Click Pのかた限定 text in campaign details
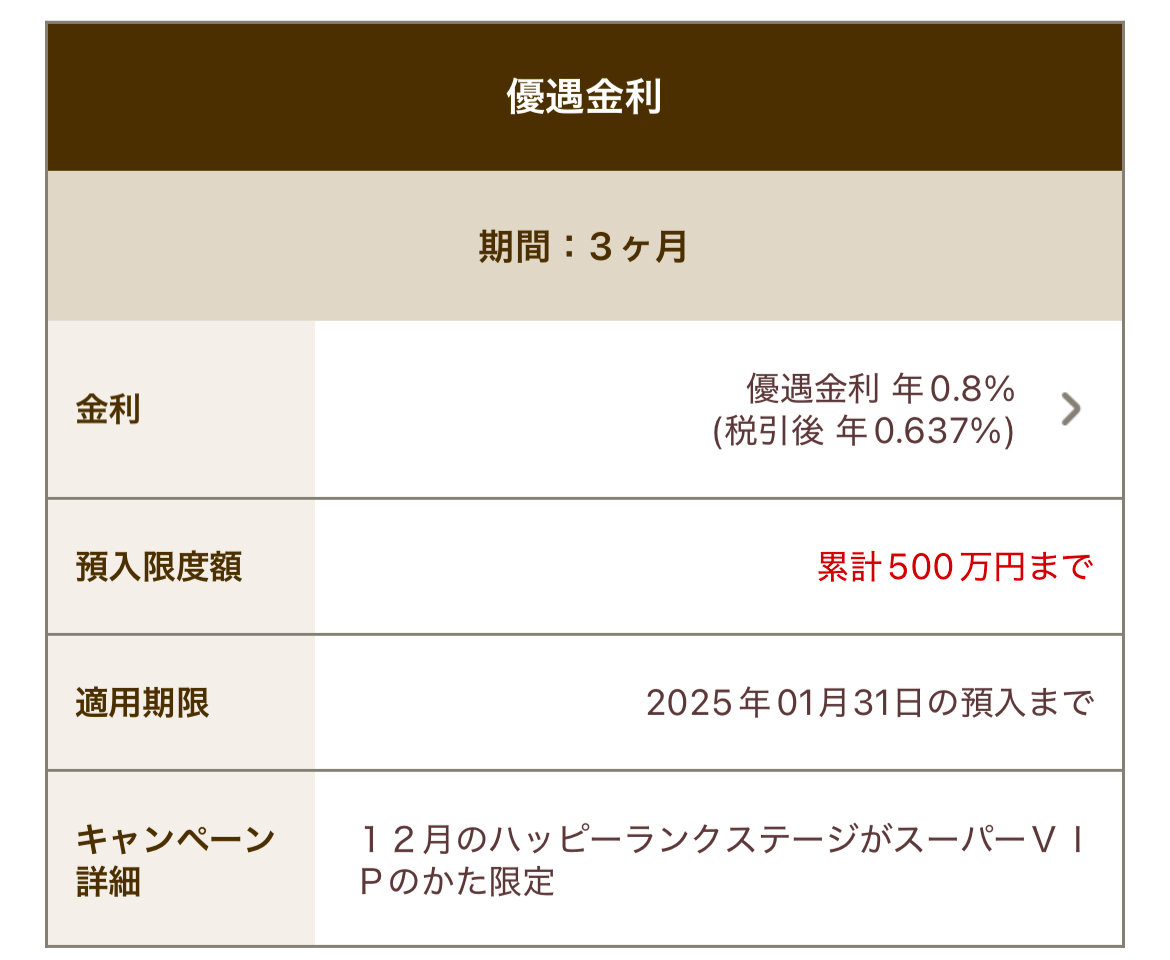Screen dimensions: 1170x960 [x=457, y=882]
